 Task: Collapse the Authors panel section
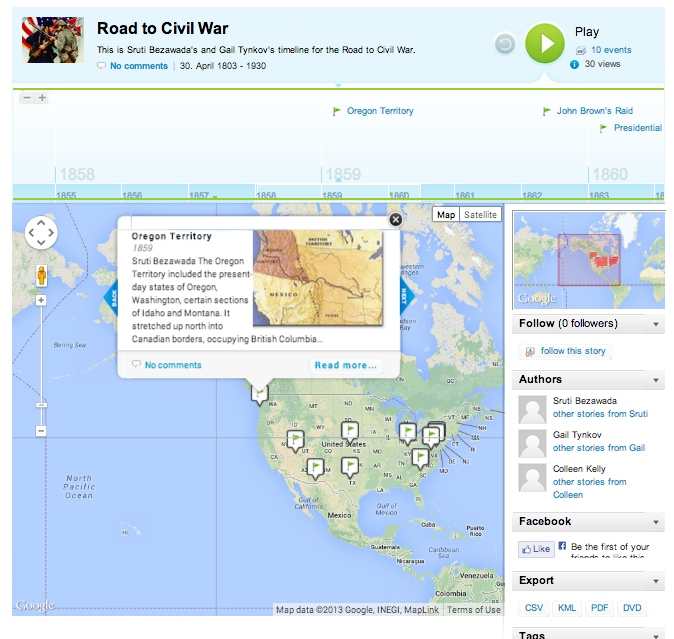(x=656, y=380)
